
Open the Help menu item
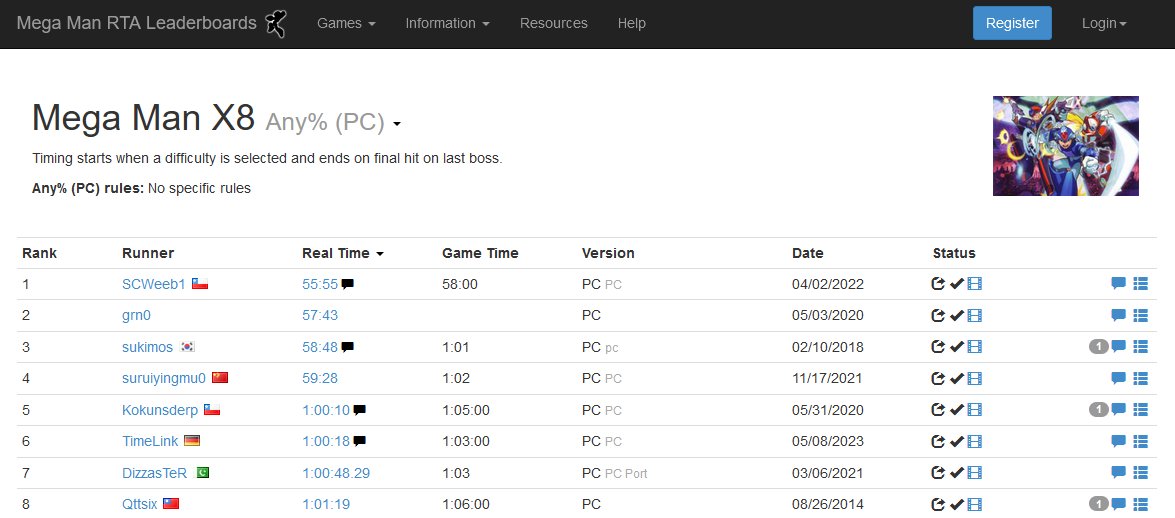click(x=632, y=24)
